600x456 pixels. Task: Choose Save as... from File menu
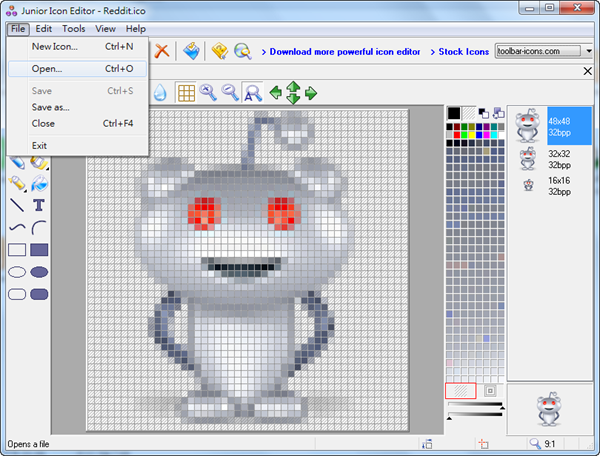point(51,107)
